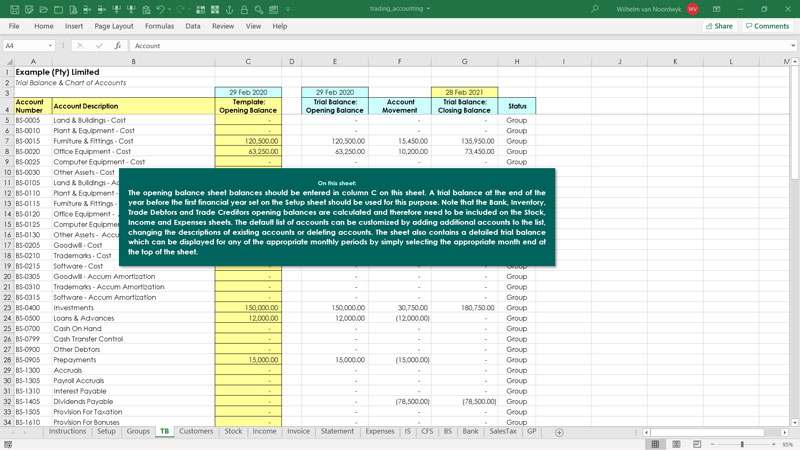The image size is (800, 450).
Task: Switch to the Income sheet tab
Action: pos(264,432)
